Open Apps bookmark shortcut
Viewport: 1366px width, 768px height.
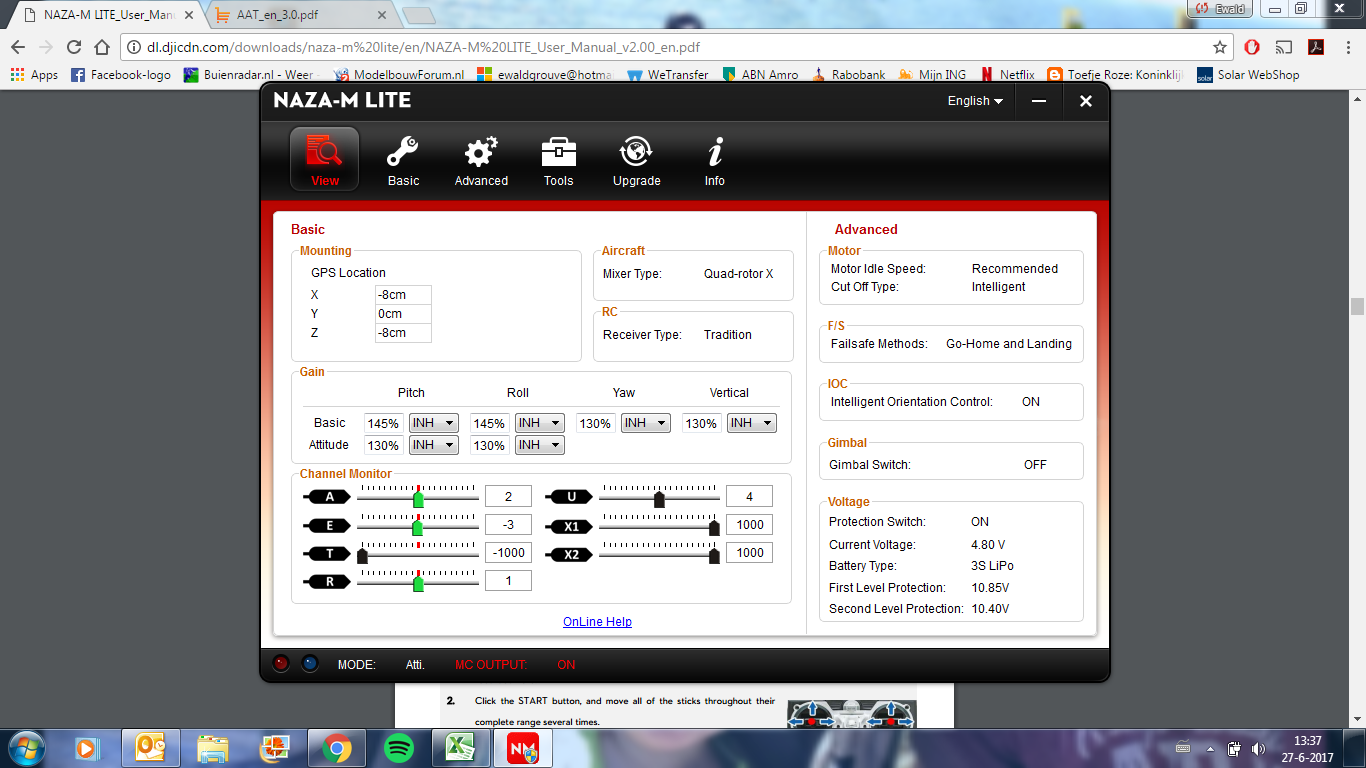pyautogui.click(x=35, y=75)
